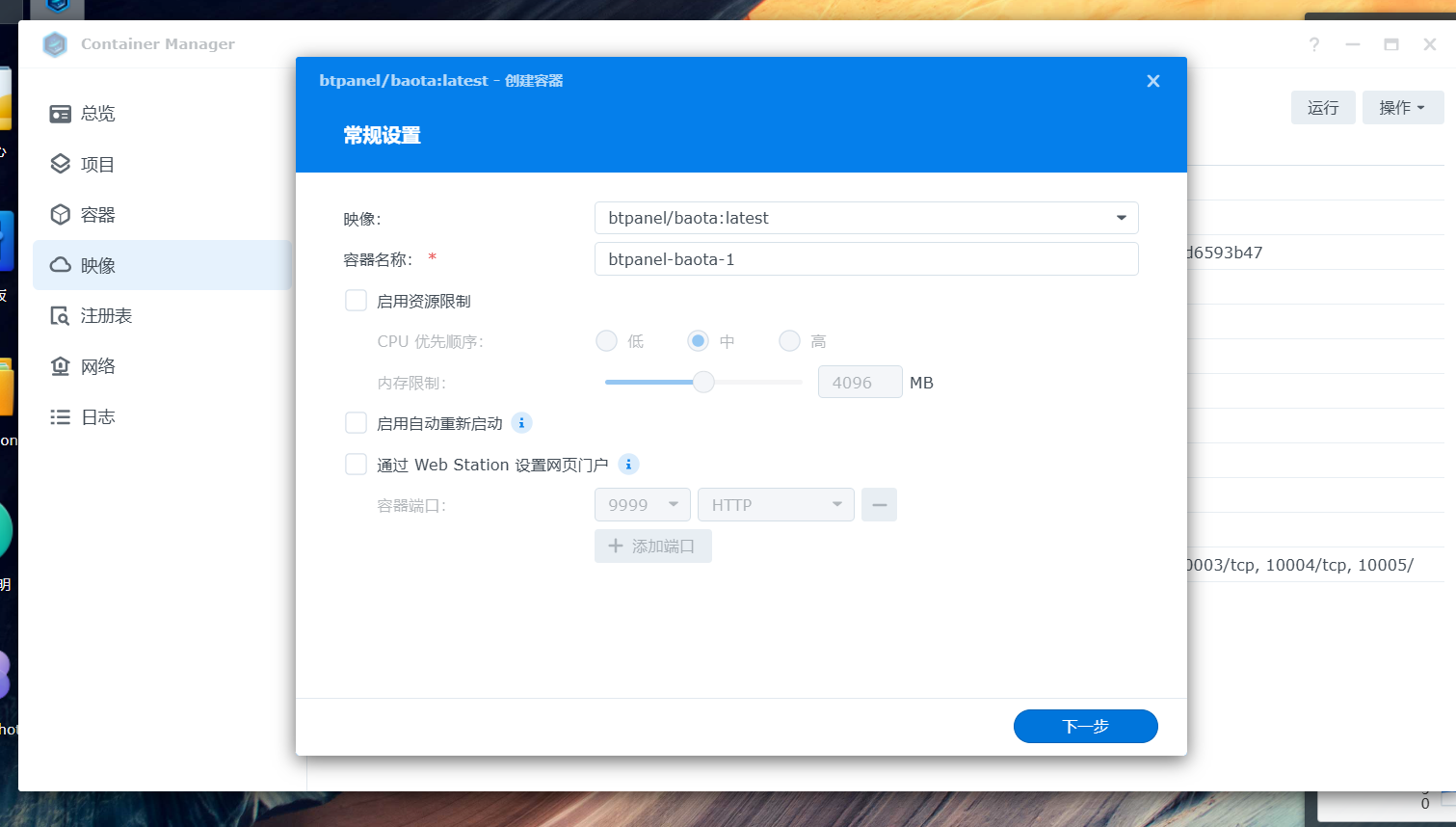This screenshot has width=1456, height=827.
Task: Click info icon next to 启用自动重新启动
Action: click(521, 423)
